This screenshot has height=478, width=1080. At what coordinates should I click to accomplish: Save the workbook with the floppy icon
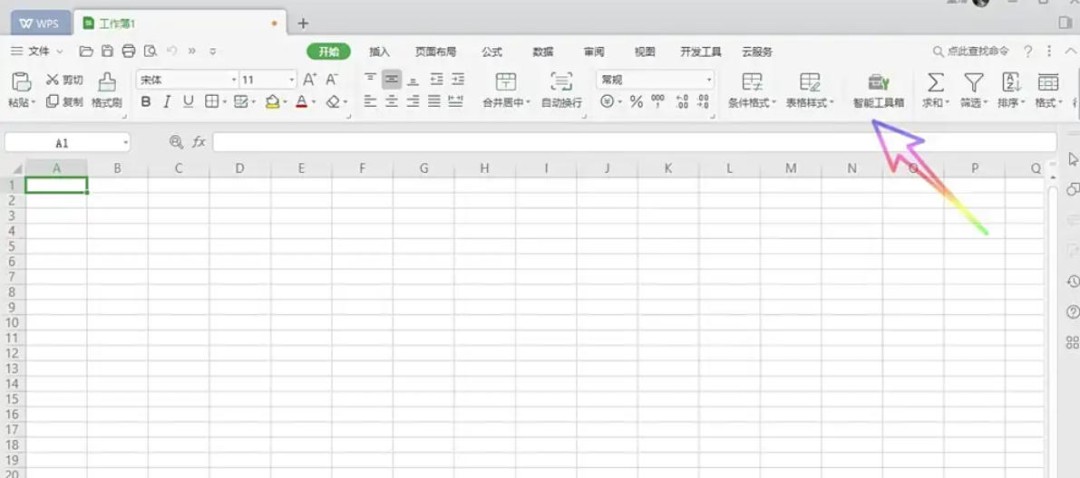[x=107, y=51]
